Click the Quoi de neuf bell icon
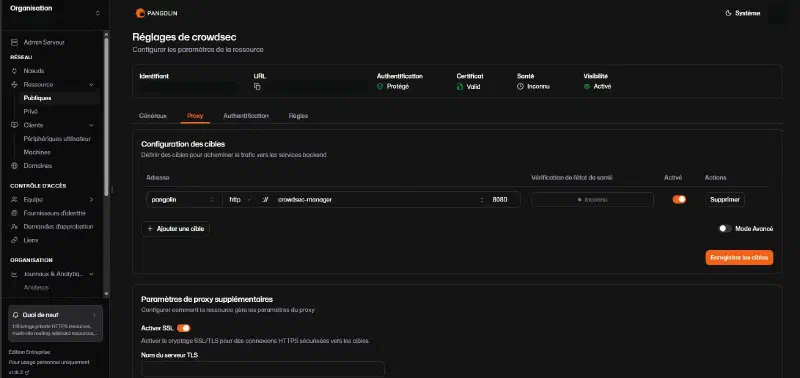800x378 pixels. pos(16,315)
